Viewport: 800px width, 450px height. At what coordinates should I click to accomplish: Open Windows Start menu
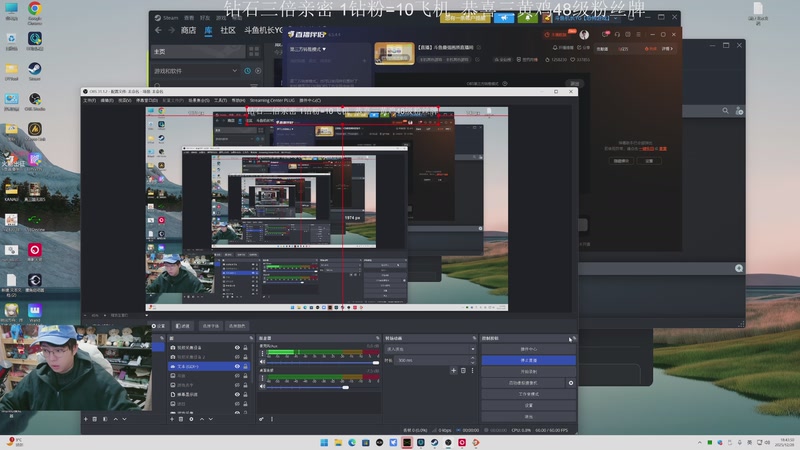coord(324,442)
